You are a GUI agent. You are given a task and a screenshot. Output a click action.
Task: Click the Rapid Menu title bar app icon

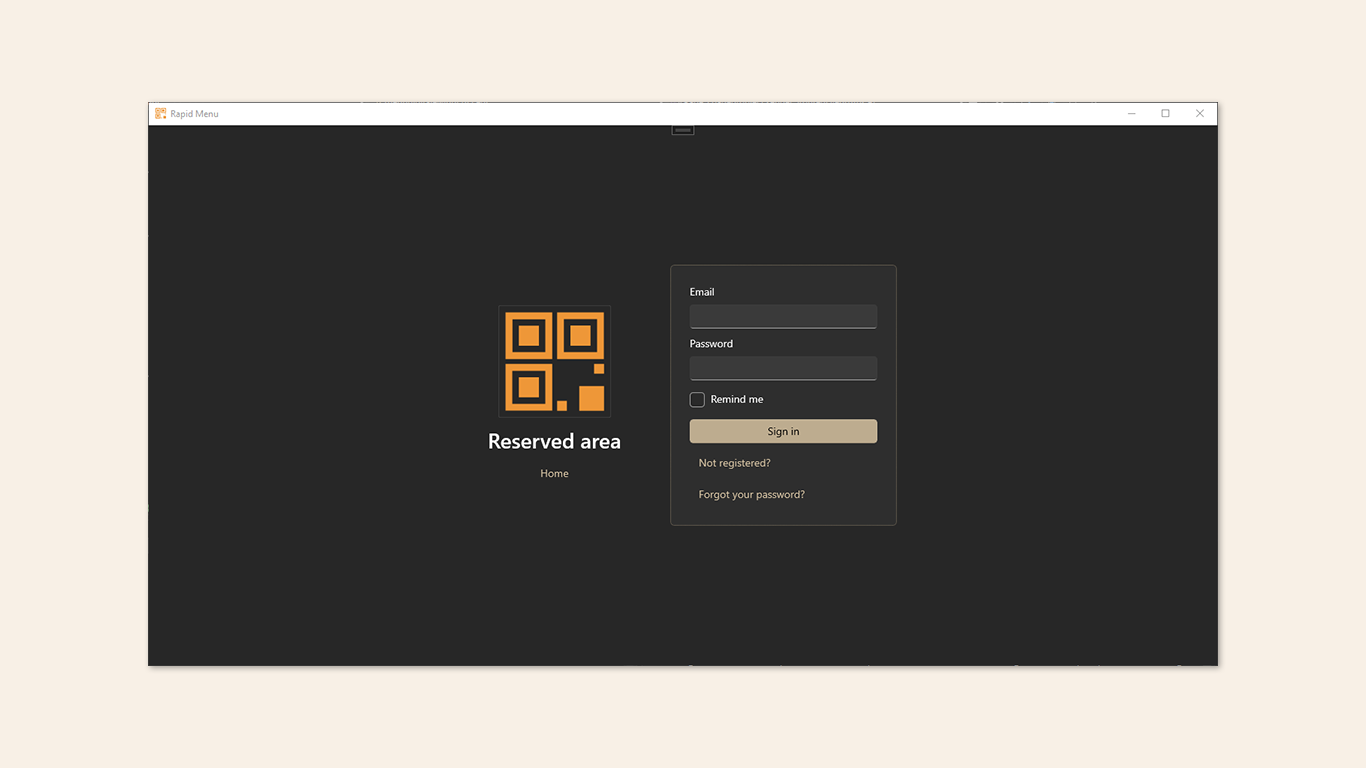(161, 114)
